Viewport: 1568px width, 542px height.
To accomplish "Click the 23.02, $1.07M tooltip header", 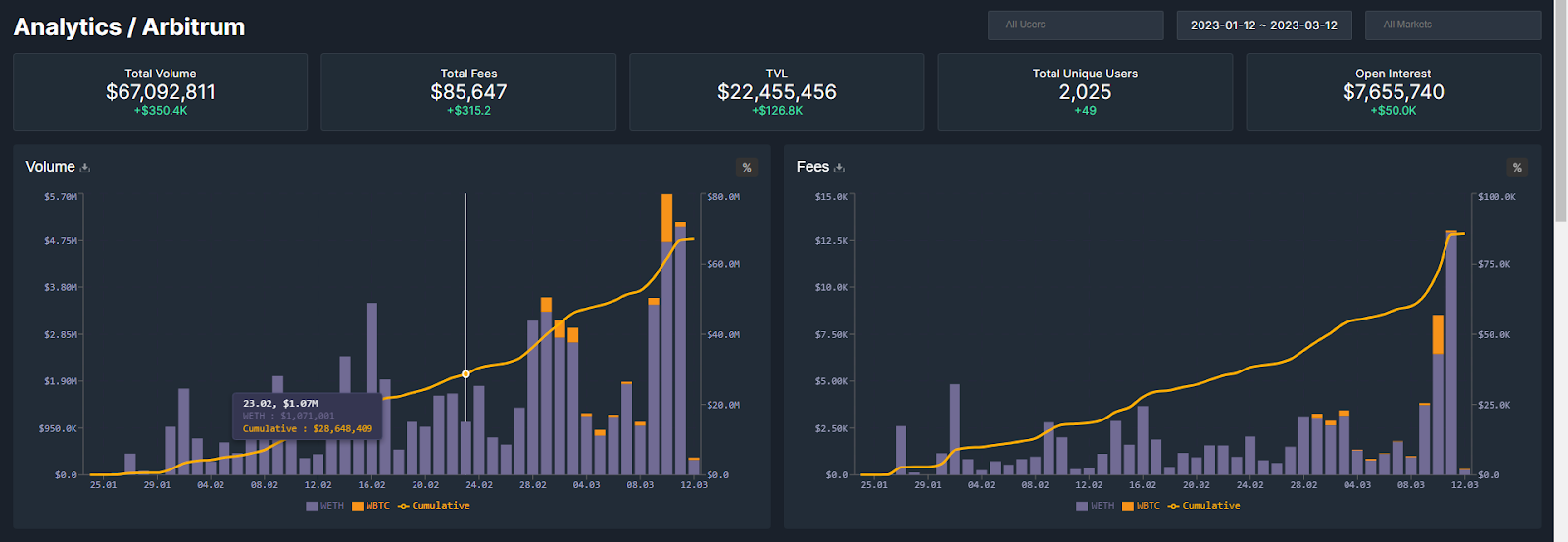I will click(280, 404).
